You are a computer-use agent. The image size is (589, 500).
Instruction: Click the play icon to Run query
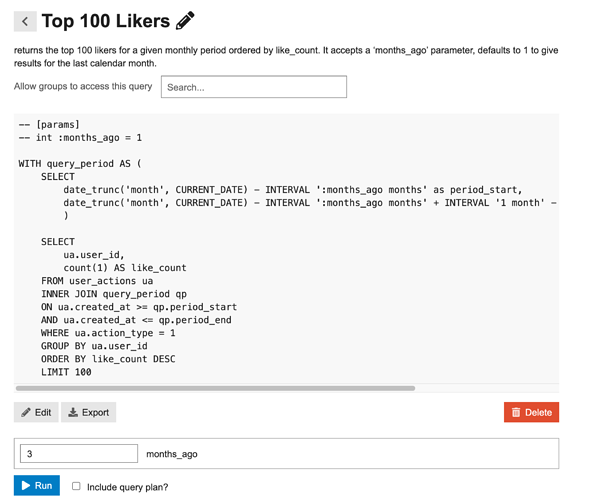[x=26, y=485]
